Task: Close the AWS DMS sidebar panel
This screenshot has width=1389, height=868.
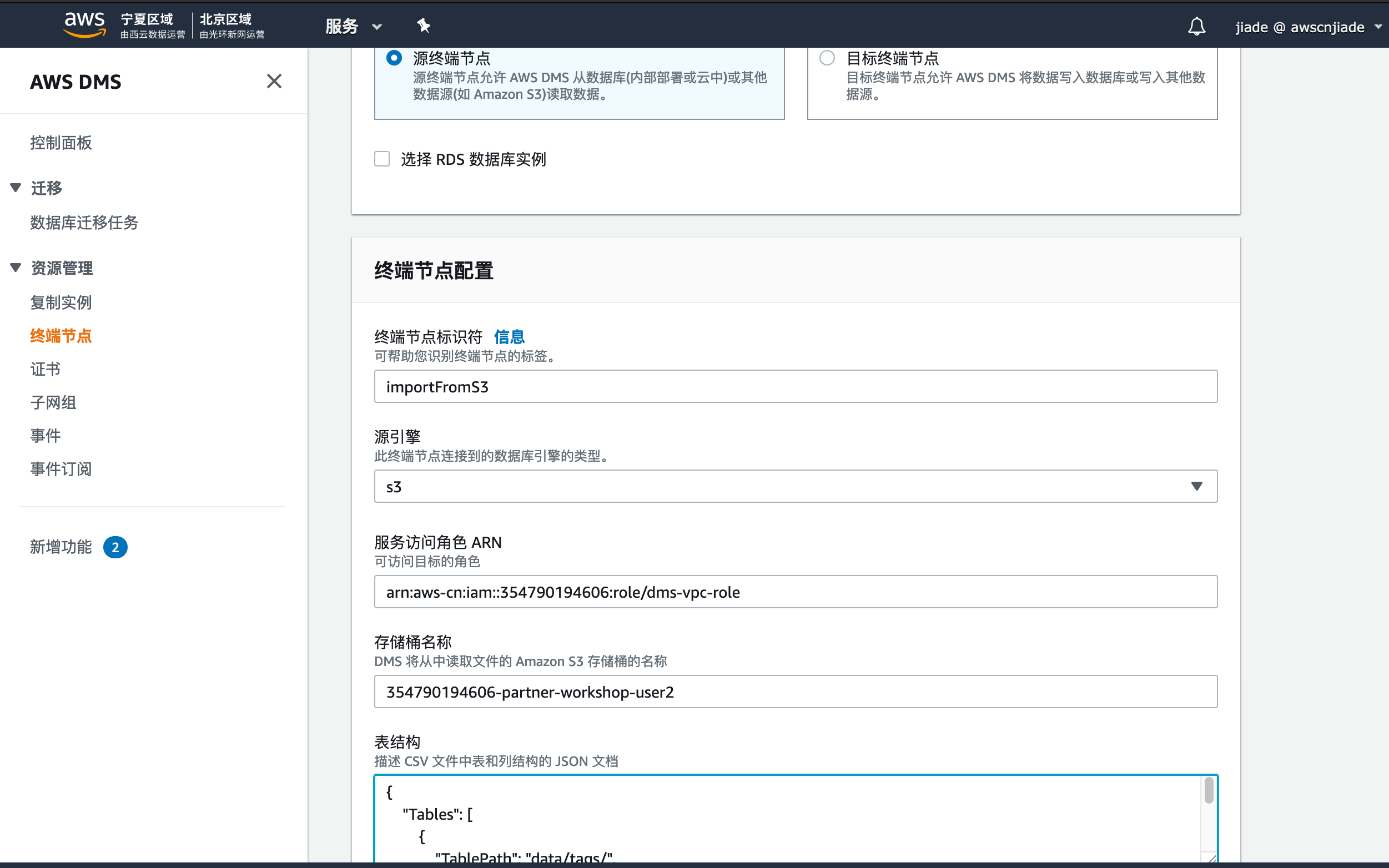Action: click(274, 82)
